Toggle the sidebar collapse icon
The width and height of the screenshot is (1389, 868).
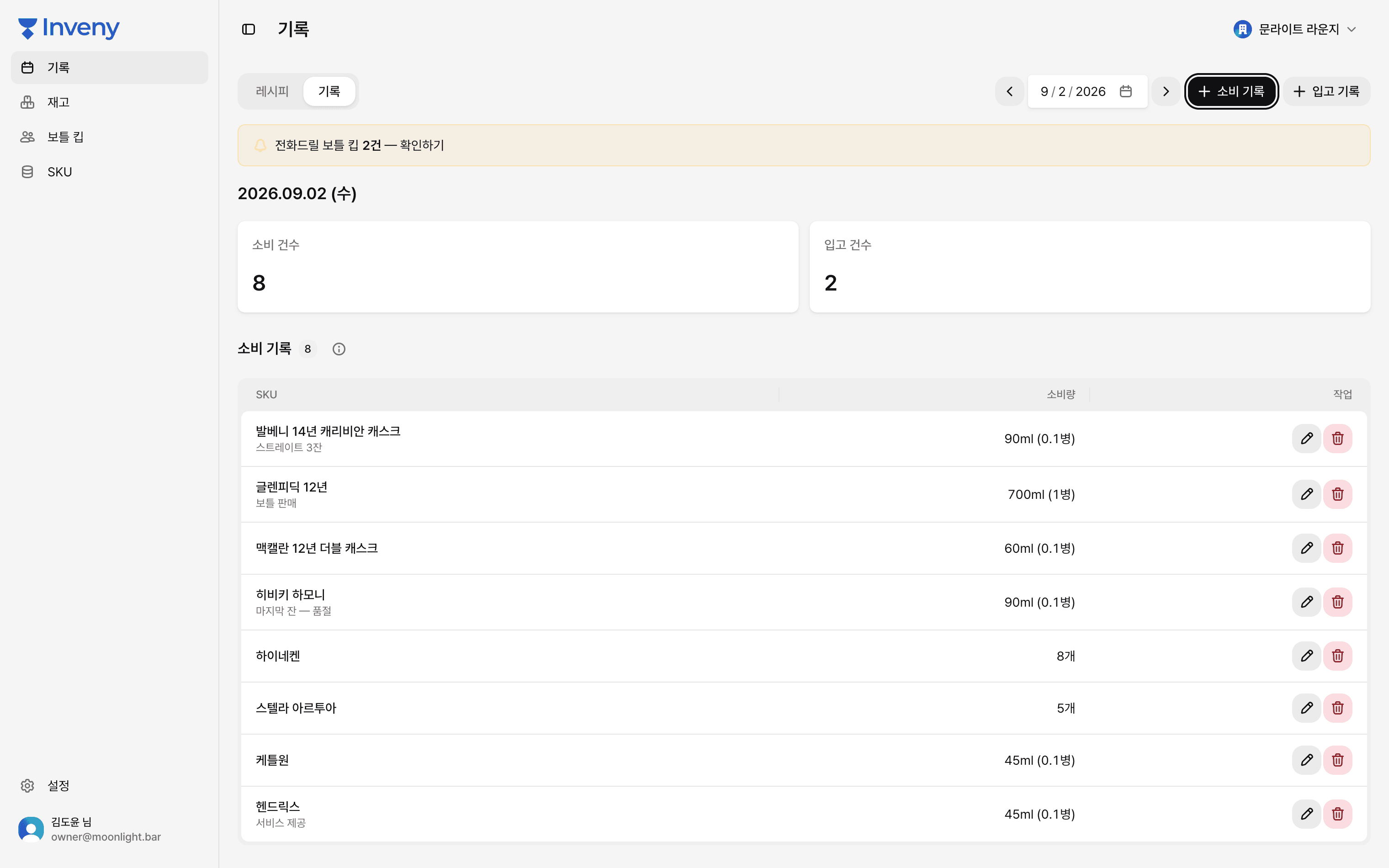click(249, 29)
